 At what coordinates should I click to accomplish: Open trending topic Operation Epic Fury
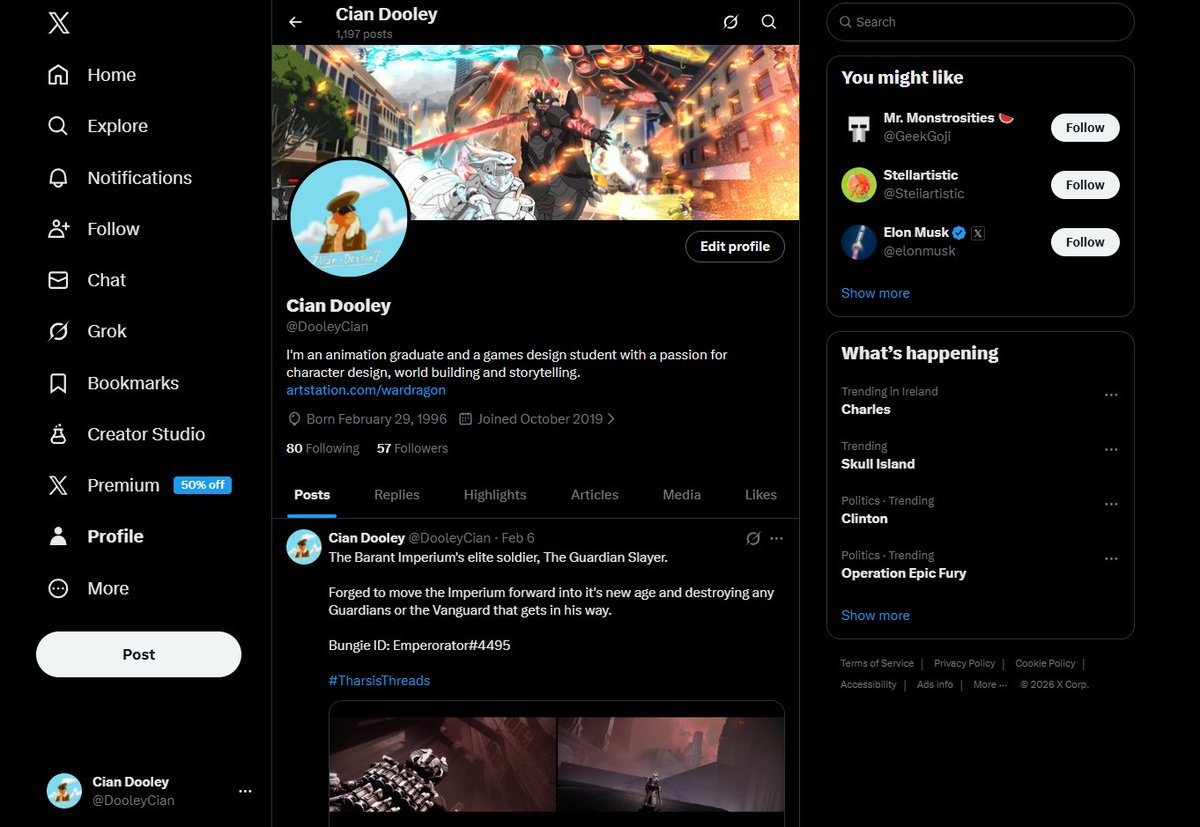(x=904, y=573)
